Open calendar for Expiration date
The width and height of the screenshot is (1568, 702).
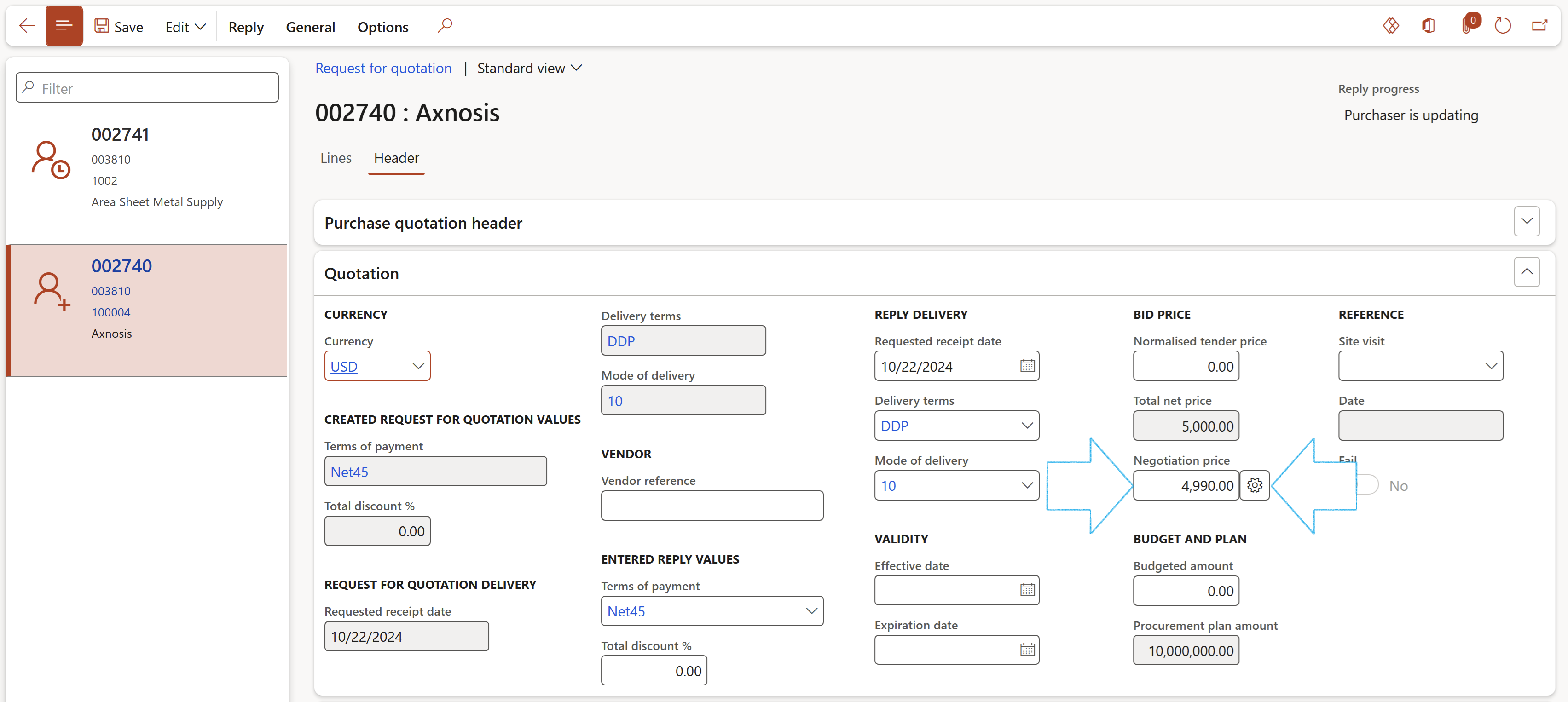[1027, 650]
